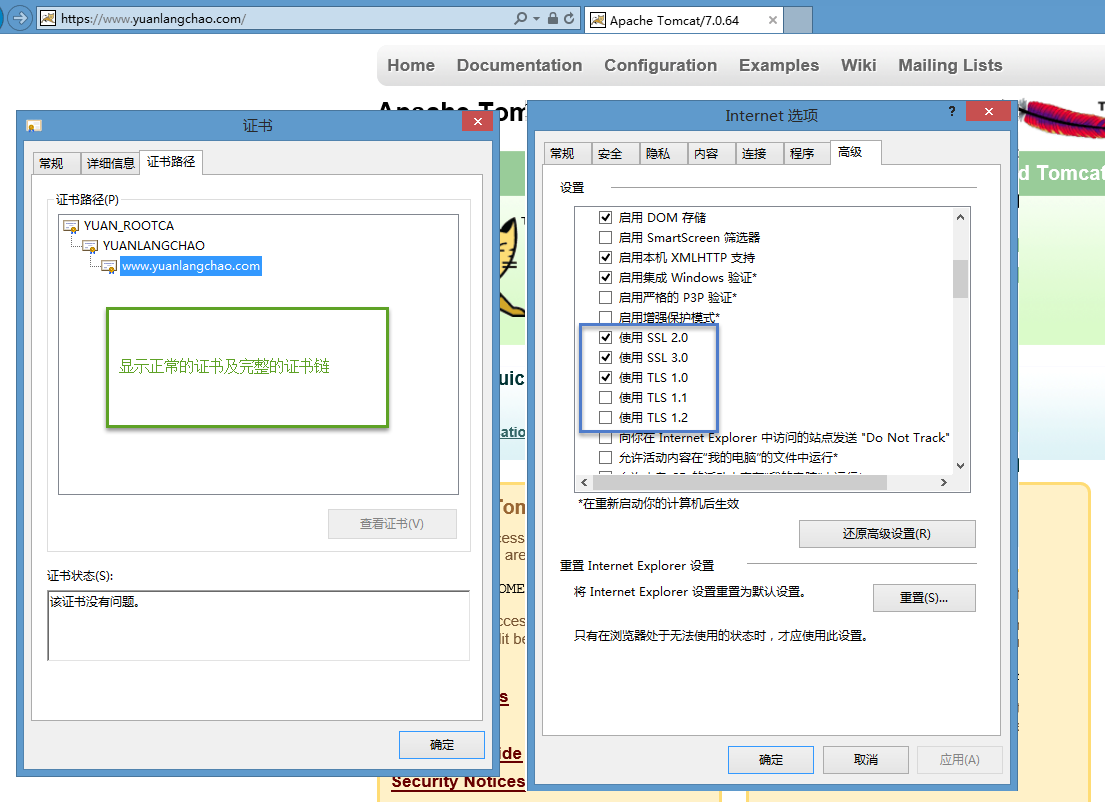Click the YUANLANGCHAO certificate icon
1105x802 pixels.
coord(90,246)
